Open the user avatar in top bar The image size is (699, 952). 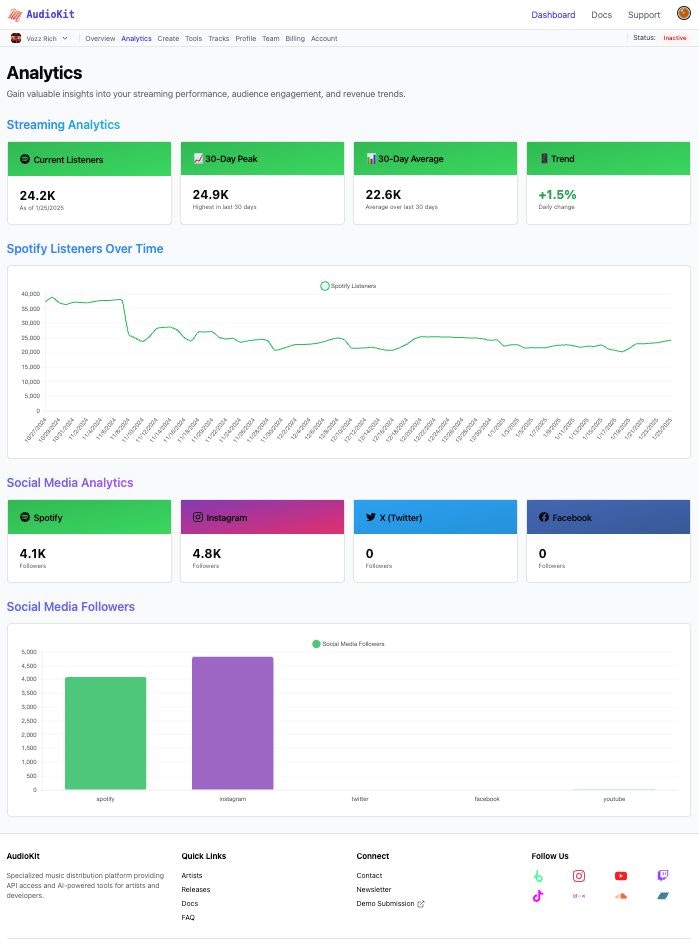coord(683,13)
